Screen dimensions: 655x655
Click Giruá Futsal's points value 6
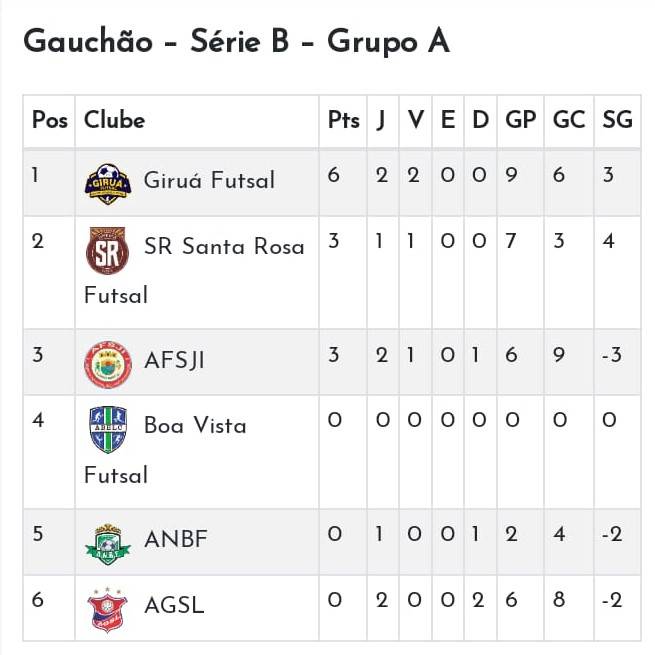pyautogui.click(x=333, y=175)
